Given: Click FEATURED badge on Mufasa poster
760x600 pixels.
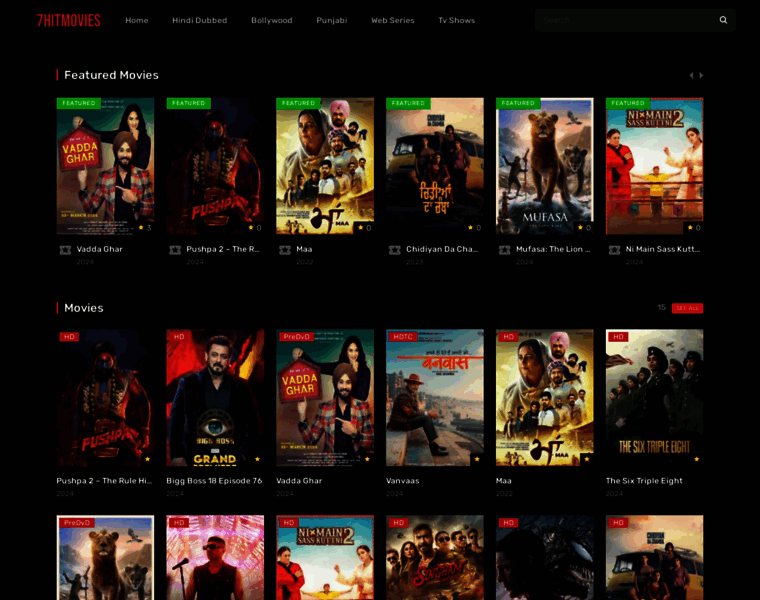Looking at the screenshot, I should coord(518,103).
